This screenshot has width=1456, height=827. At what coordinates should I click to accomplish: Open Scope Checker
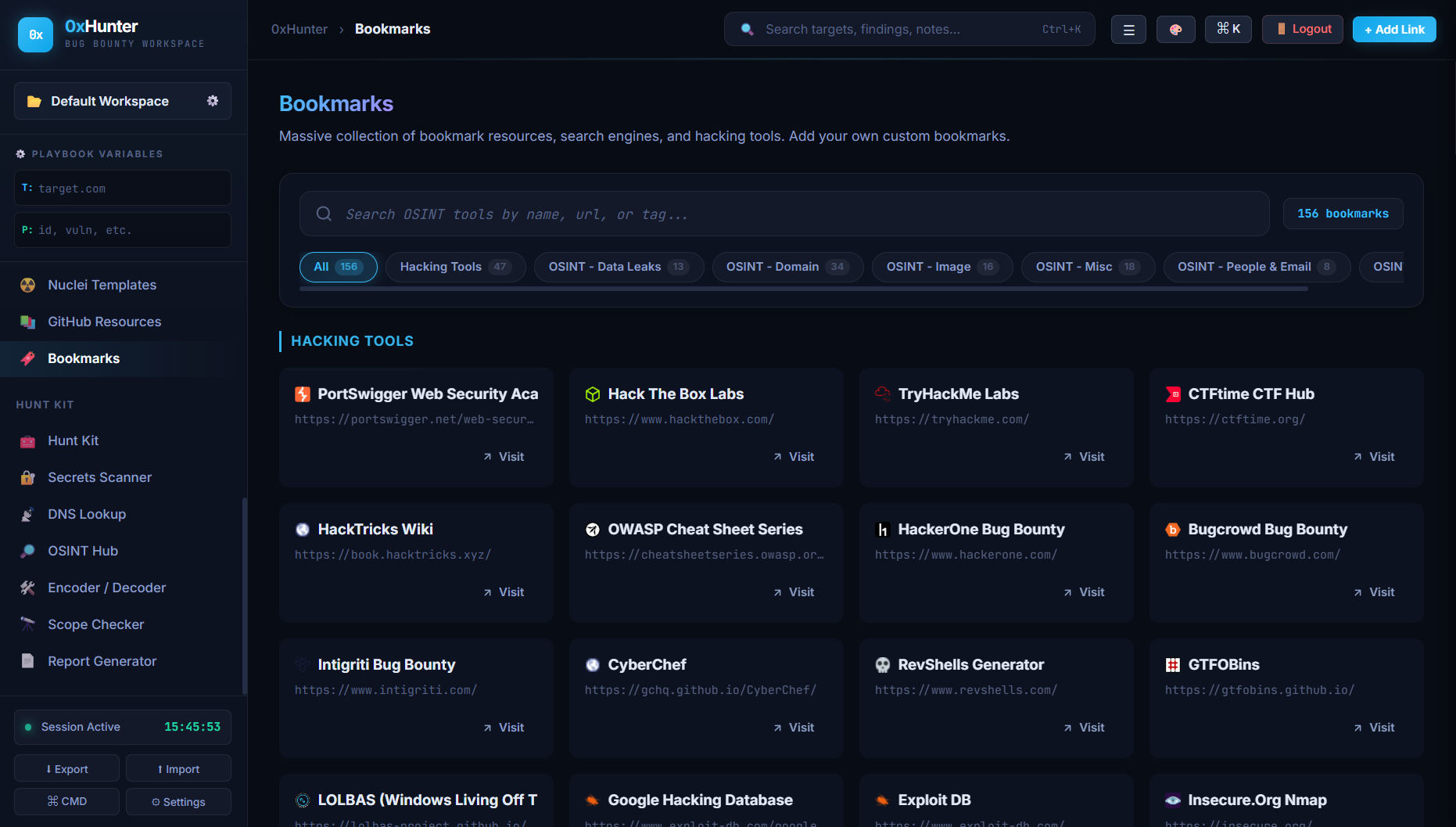[x=95, y=624]
